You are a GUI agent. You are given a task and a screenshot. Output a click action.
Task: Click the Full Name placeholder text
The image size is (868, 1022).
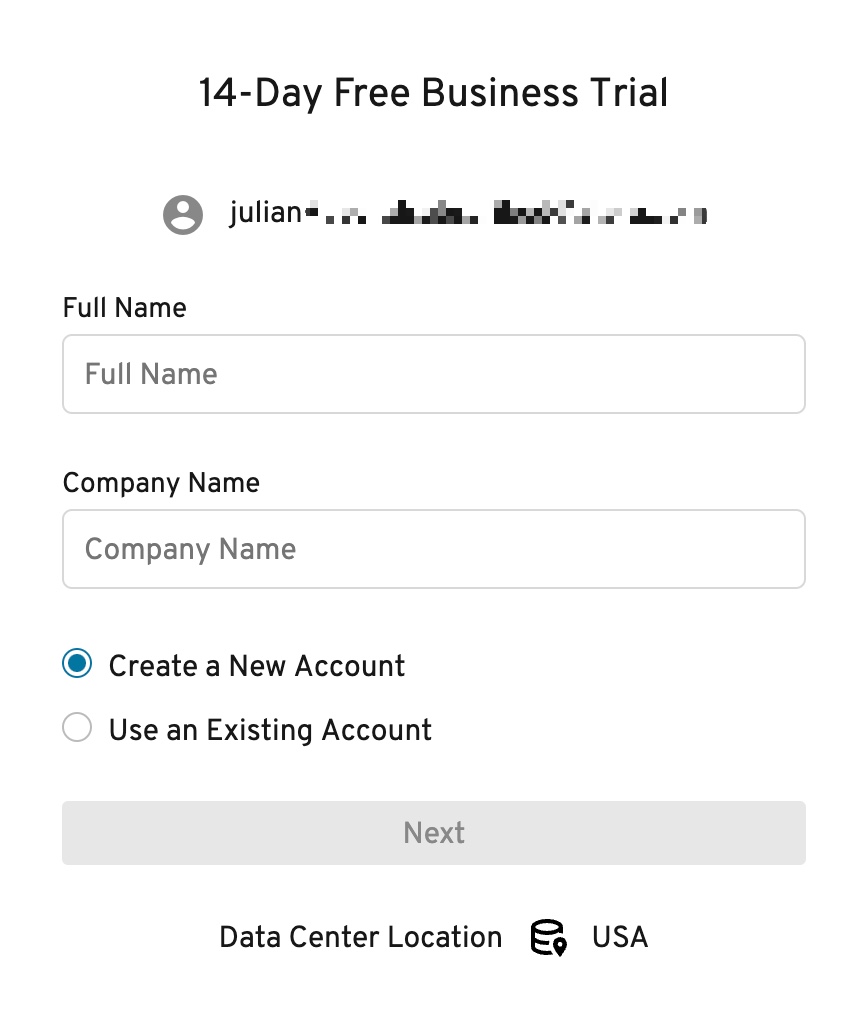coord(151,374)
